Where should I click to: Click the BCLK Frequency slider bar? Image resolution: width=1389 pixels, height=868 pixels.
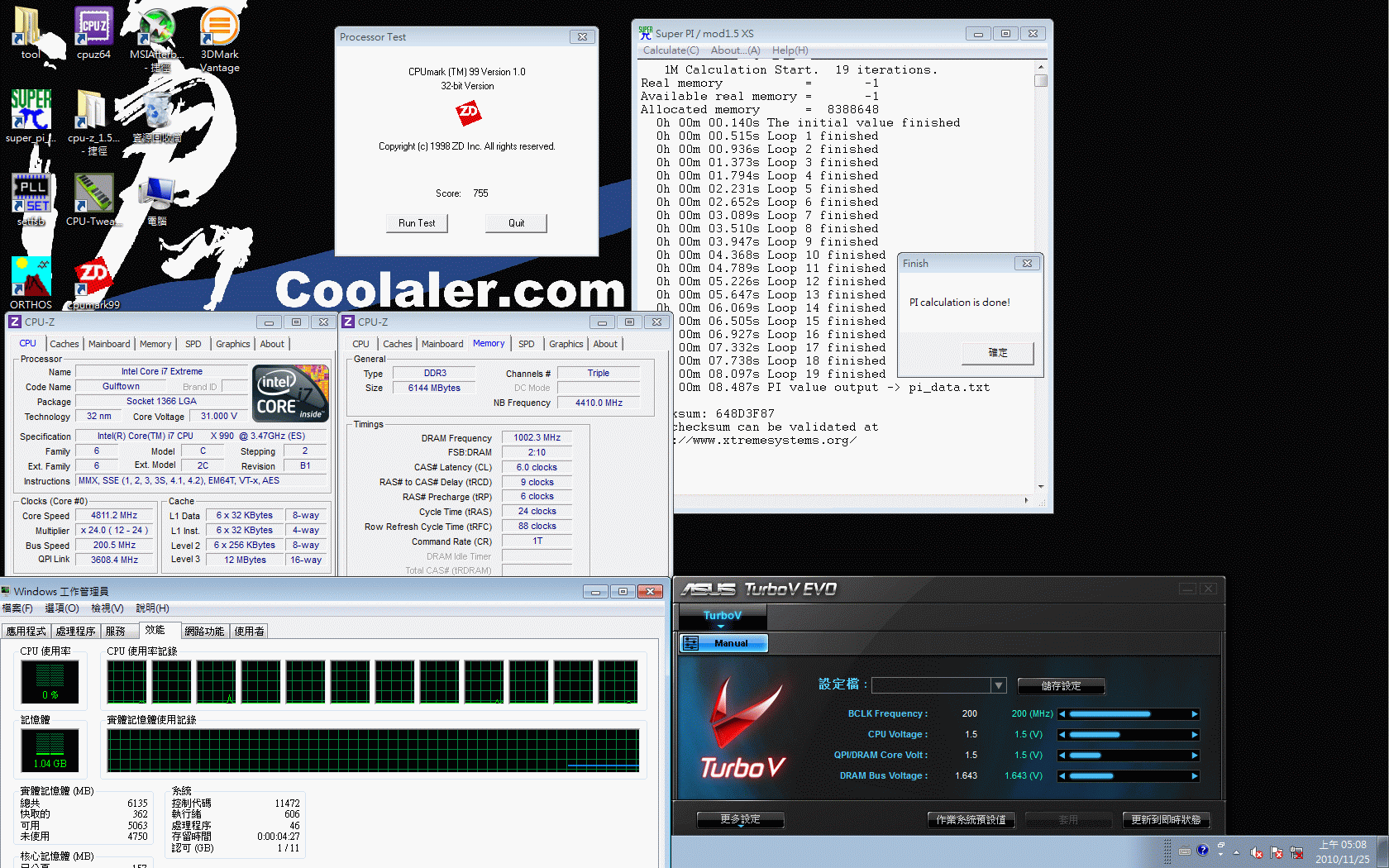coord(1129,714)
